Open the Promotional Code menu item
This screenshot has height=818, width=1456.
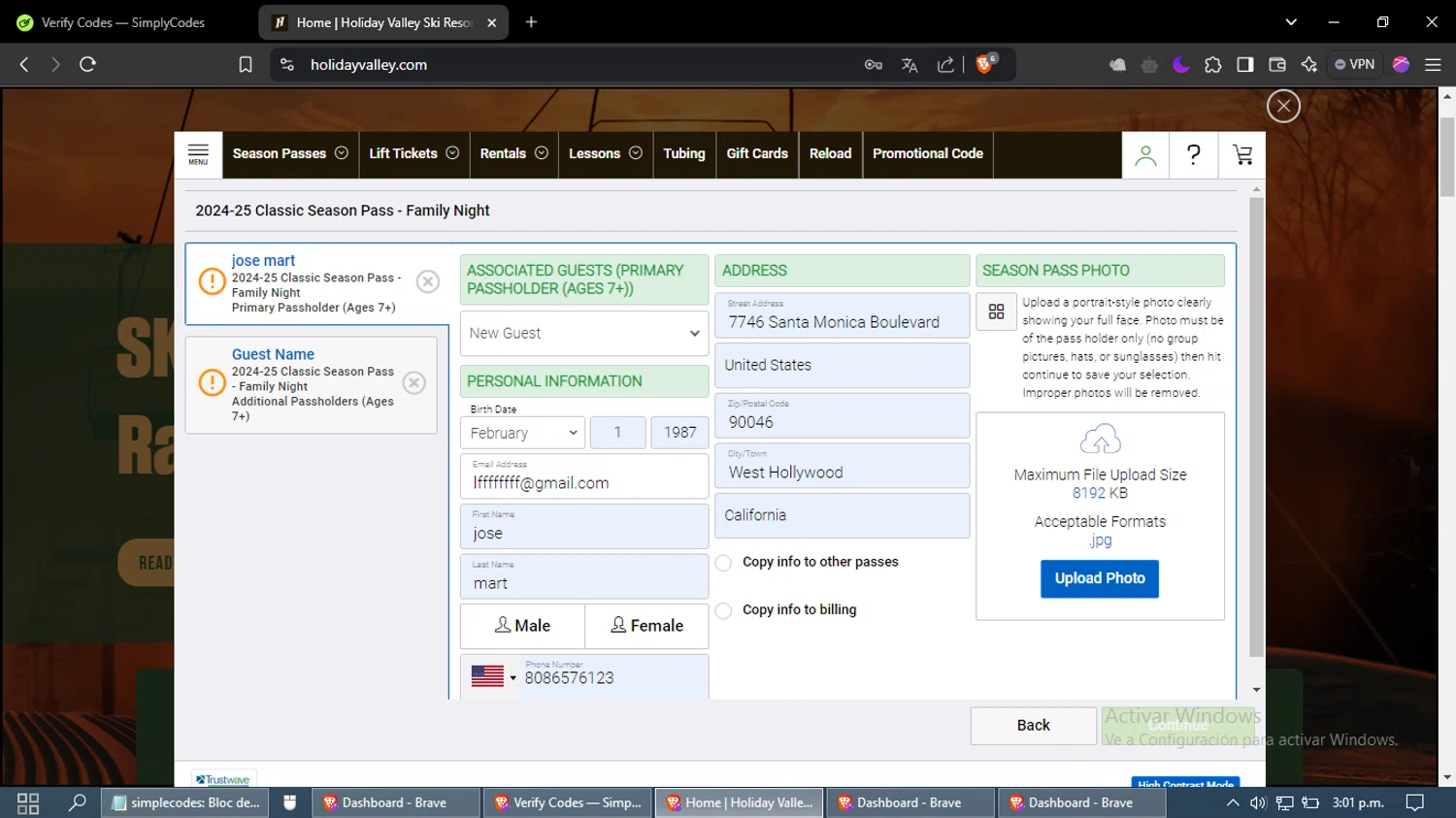928,154
